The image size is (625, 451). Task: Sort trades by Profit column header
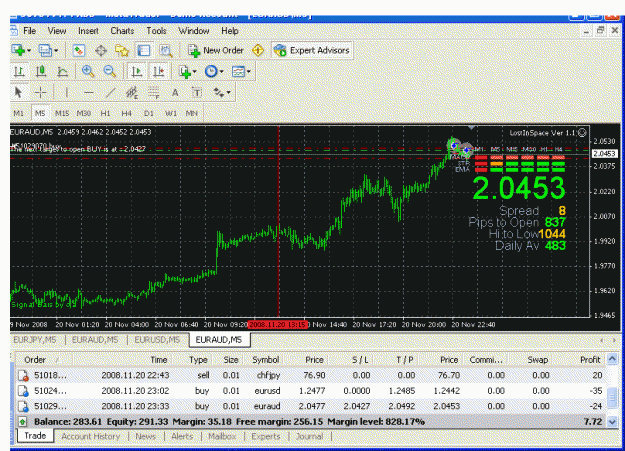590,360
